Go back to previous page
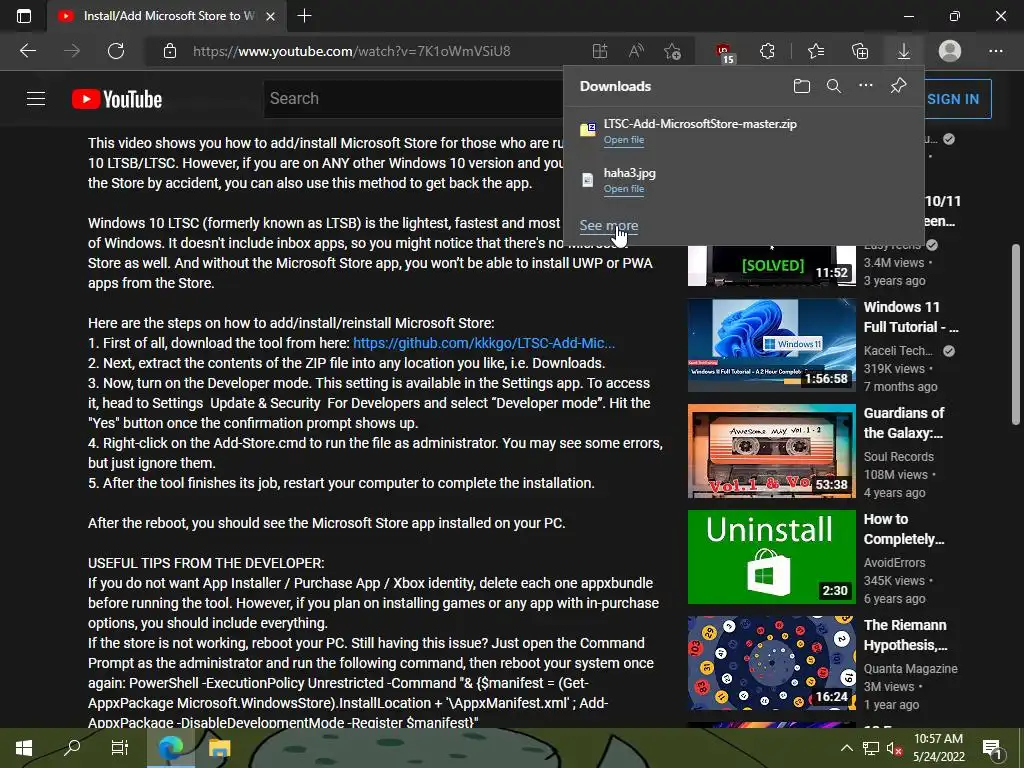Image resolution: width=1024 pixels, height=768 pixels. [x=28, y=51]
